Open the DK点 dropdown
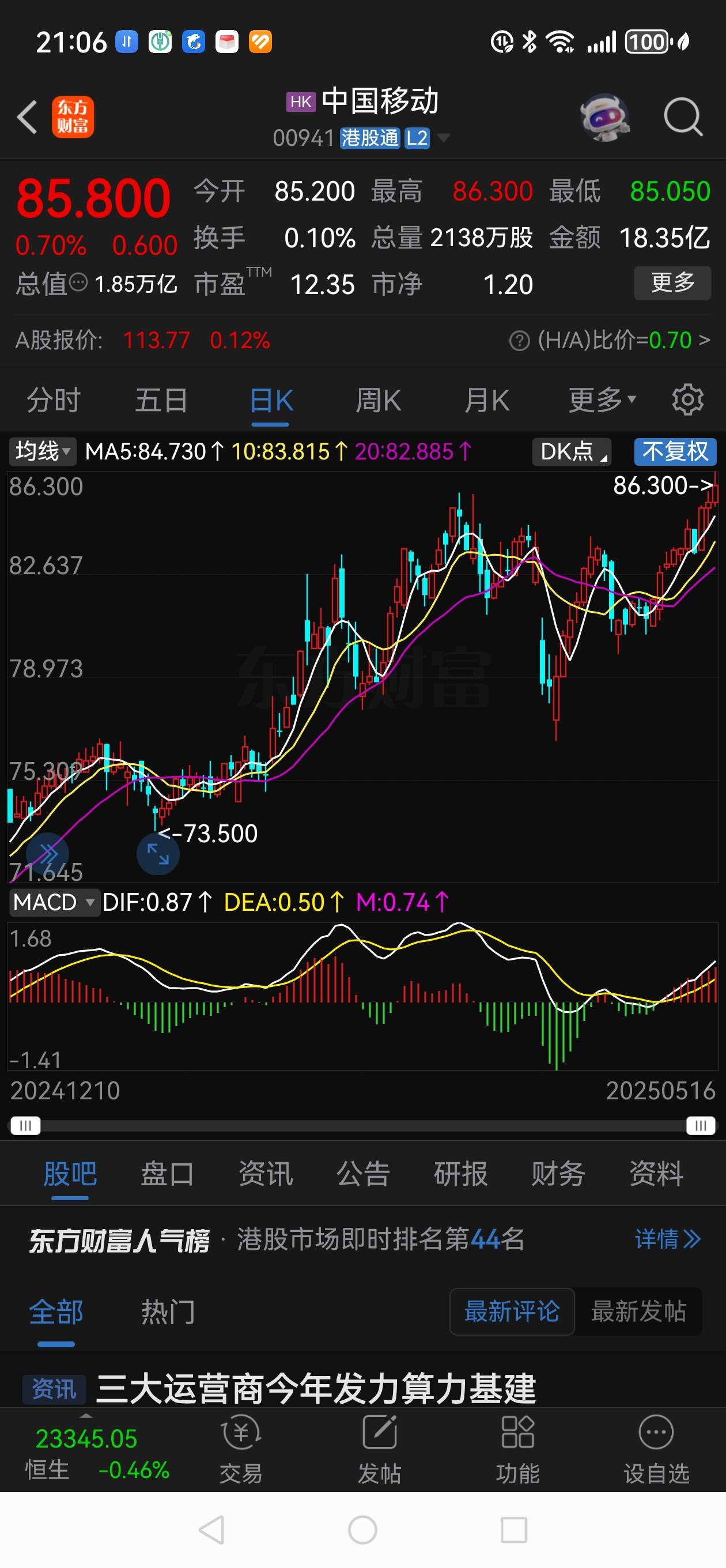726x1568 pixels. click(x=572, y=451)
